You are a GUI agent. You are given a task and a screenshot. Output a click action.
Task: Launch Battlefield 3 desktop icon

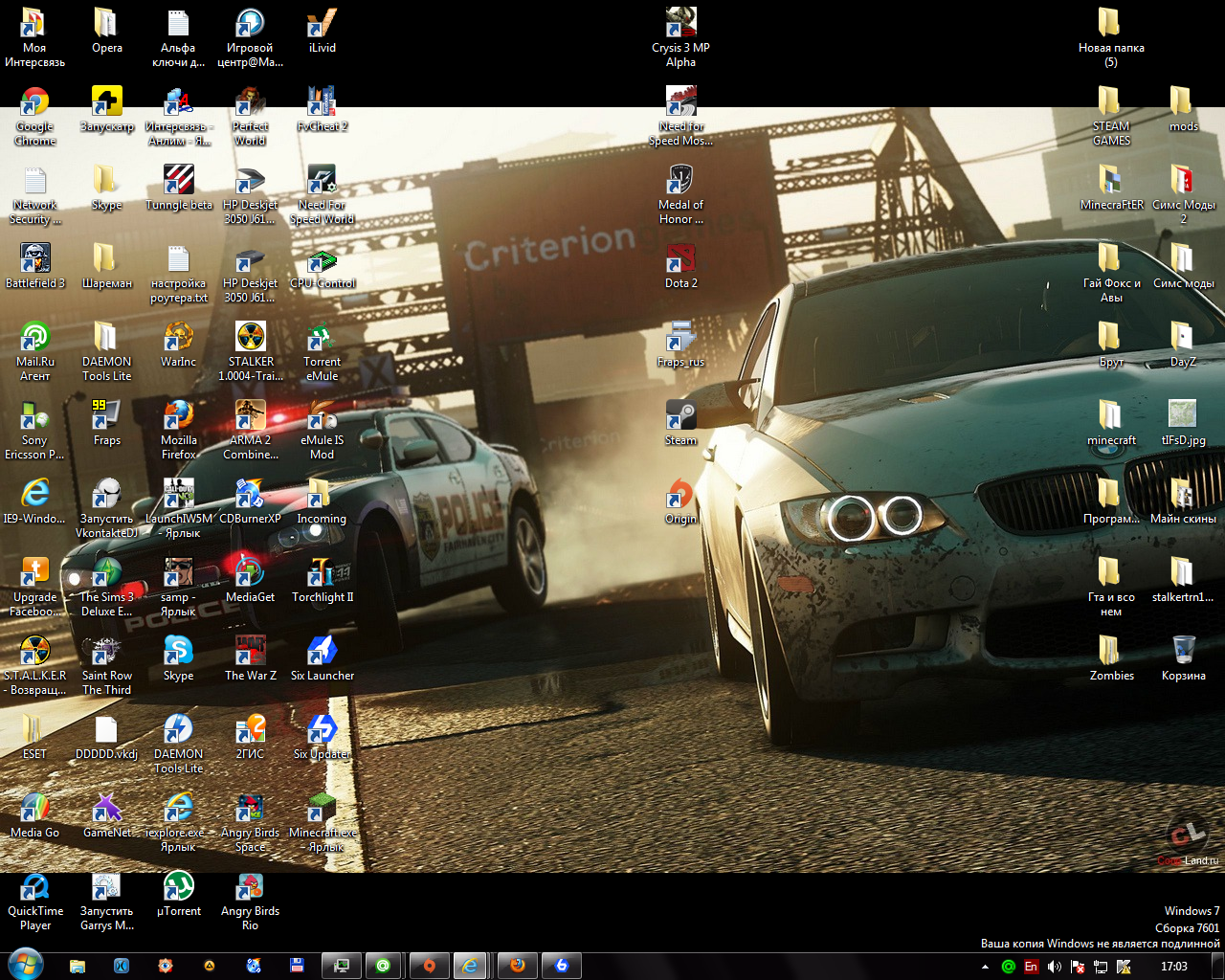tap(35, 258)
